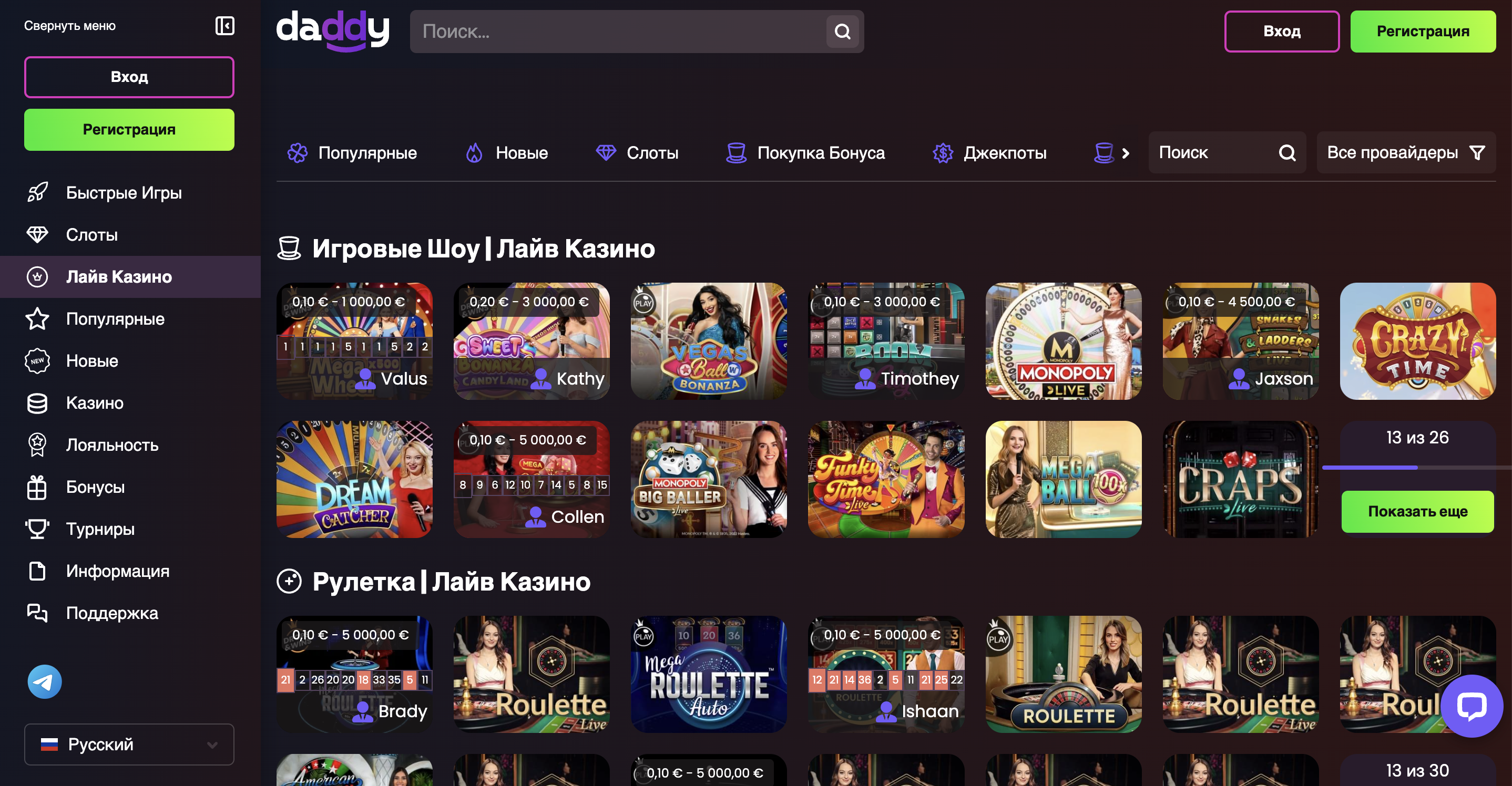Click the medal icon beside Лояльность
Viewport: 1512px width, 786px height.
(x=37, y=444)
